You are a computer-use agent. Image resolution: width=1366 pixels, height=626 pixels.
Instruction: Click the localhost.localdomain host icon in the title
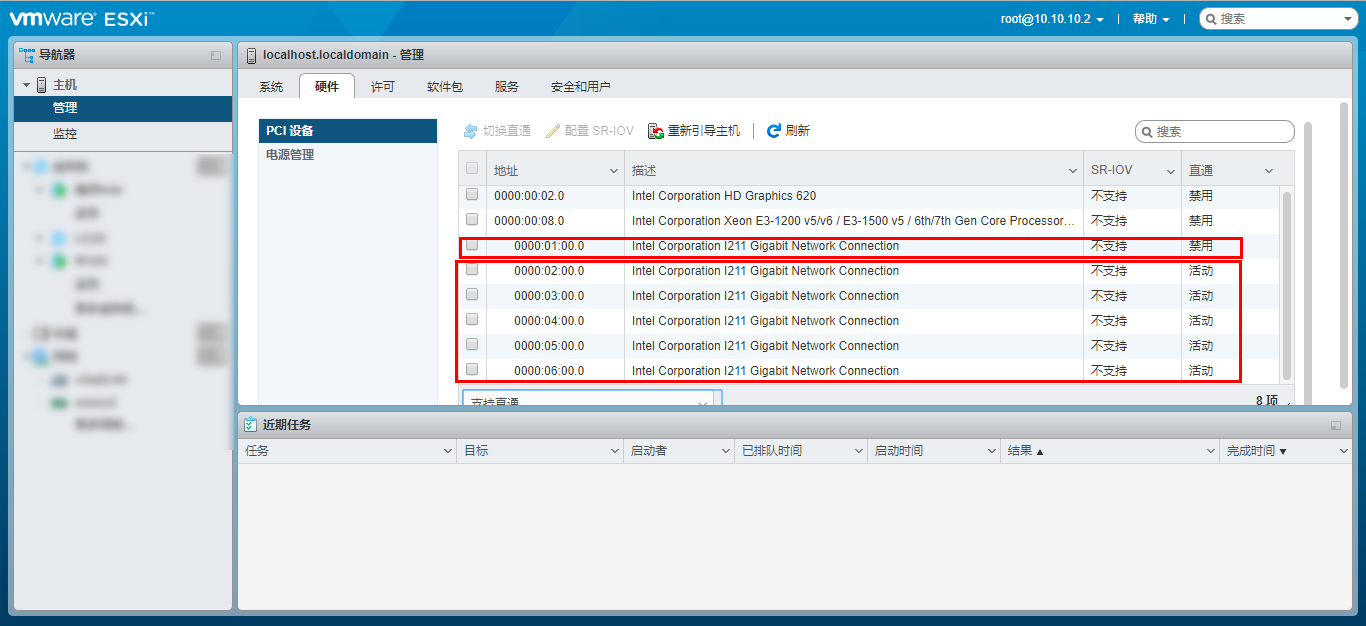tap(250, 55)
